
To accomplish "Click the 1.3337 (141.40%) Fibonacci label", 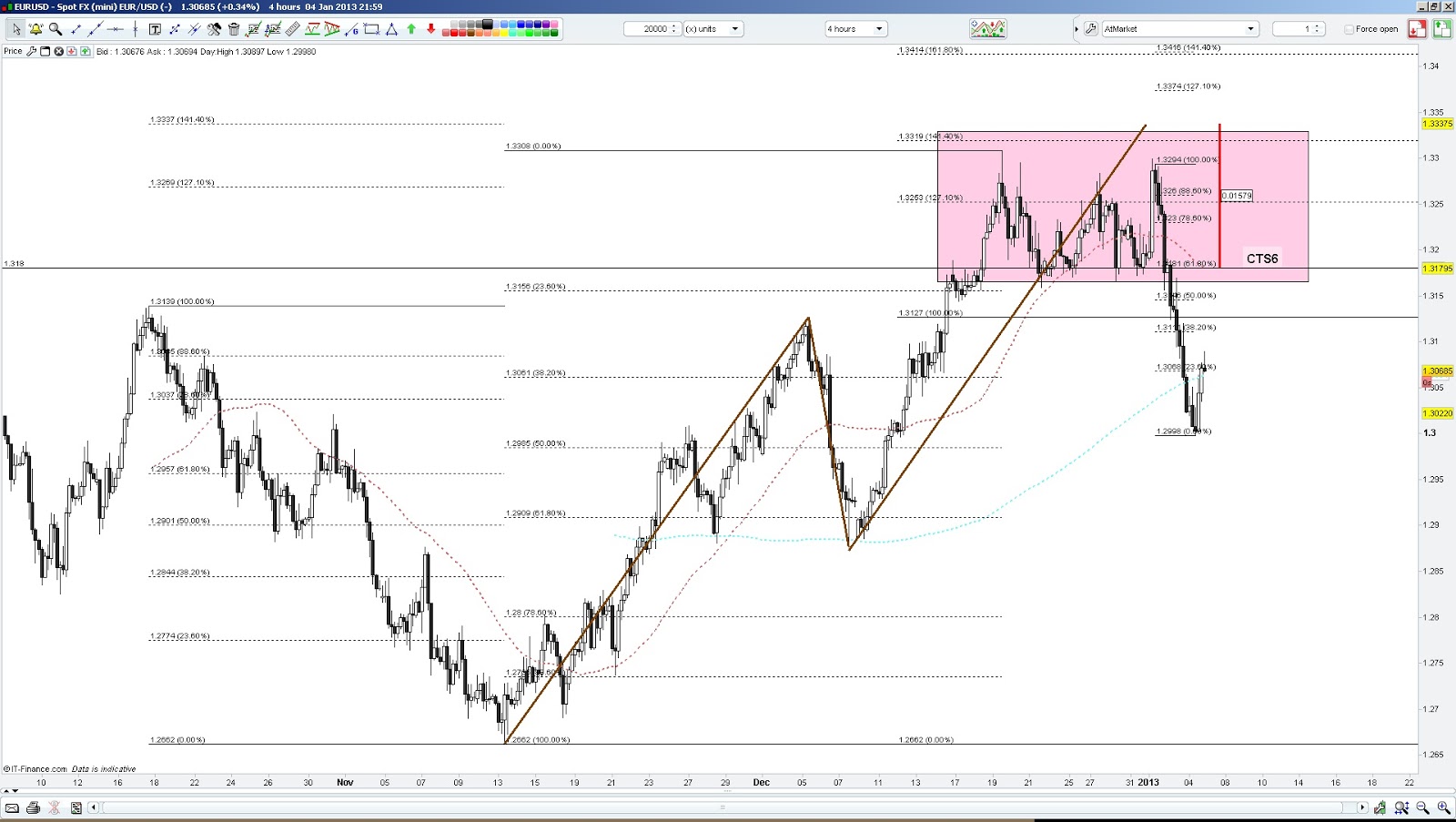I will pos(182,119).
